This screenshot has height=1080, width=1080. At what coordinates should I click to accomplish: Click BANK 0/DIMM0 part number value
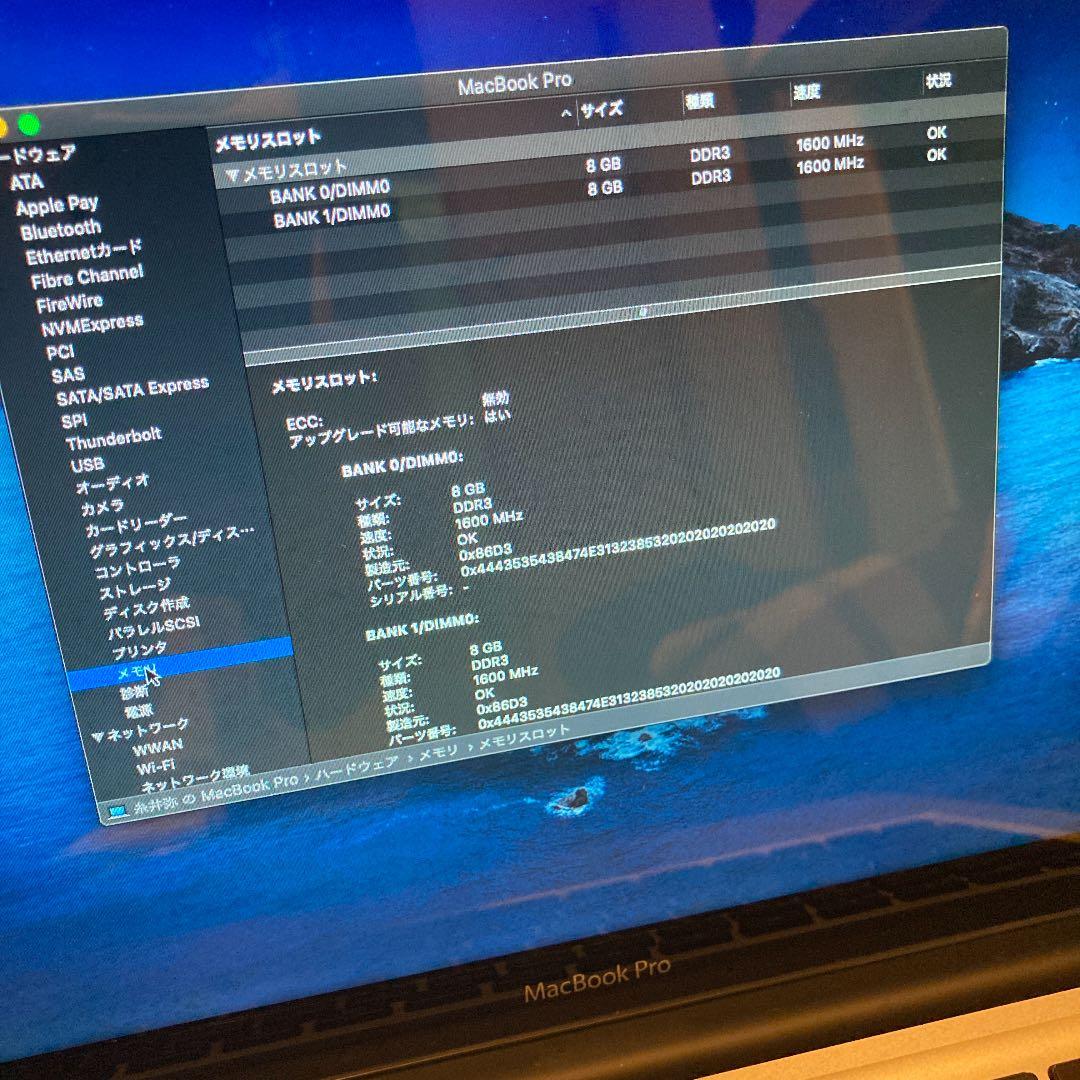(x=618, y=549)
